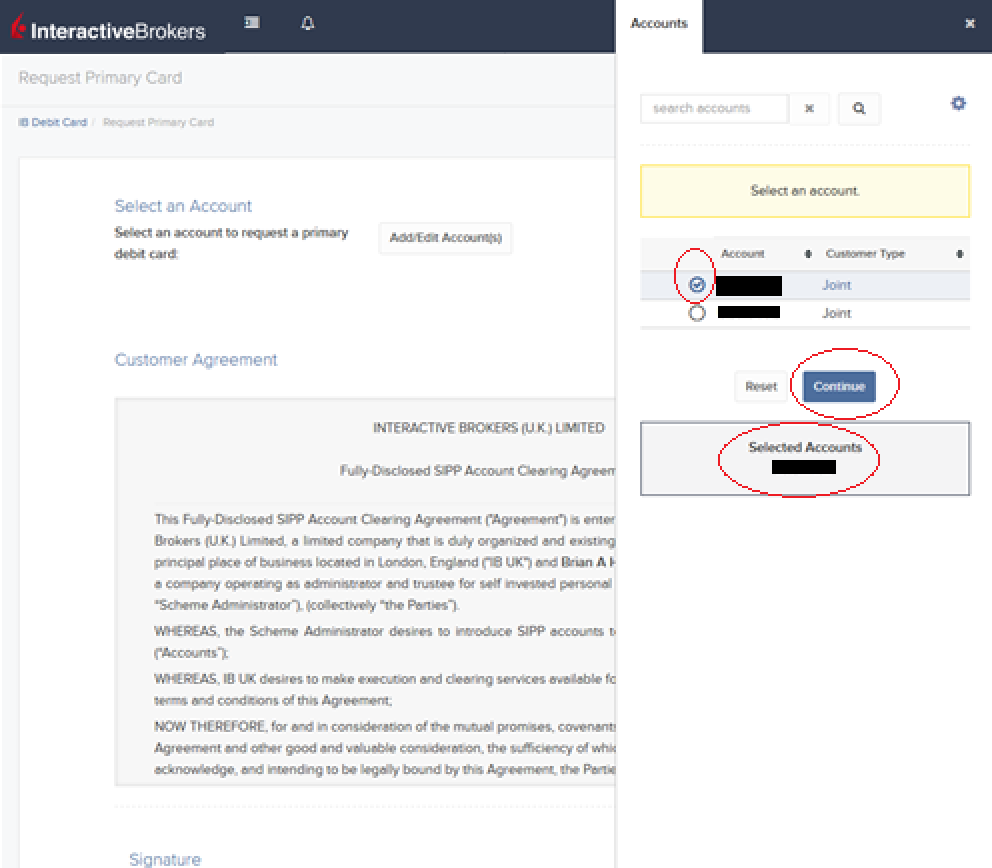The image size is (992, 868).
Task: Focus the search accounts input field
Action: click(x=714, y=108)
